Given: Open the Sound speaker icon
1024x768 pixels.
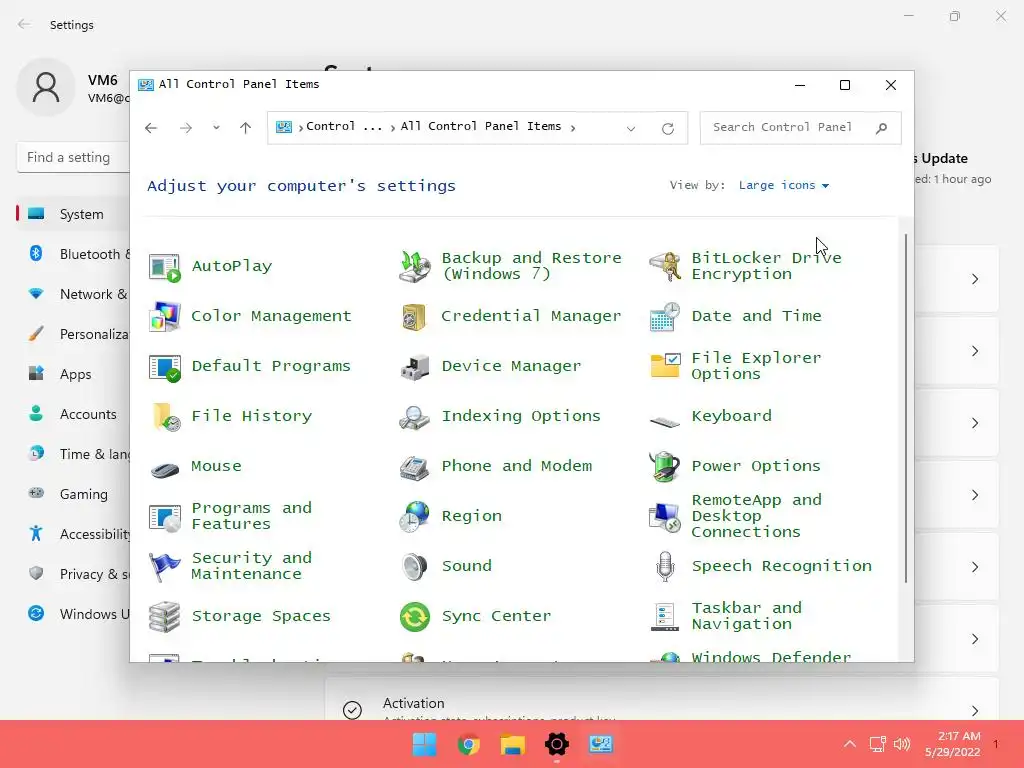Looking at the screenshot, I should click(x=414, y=566).
